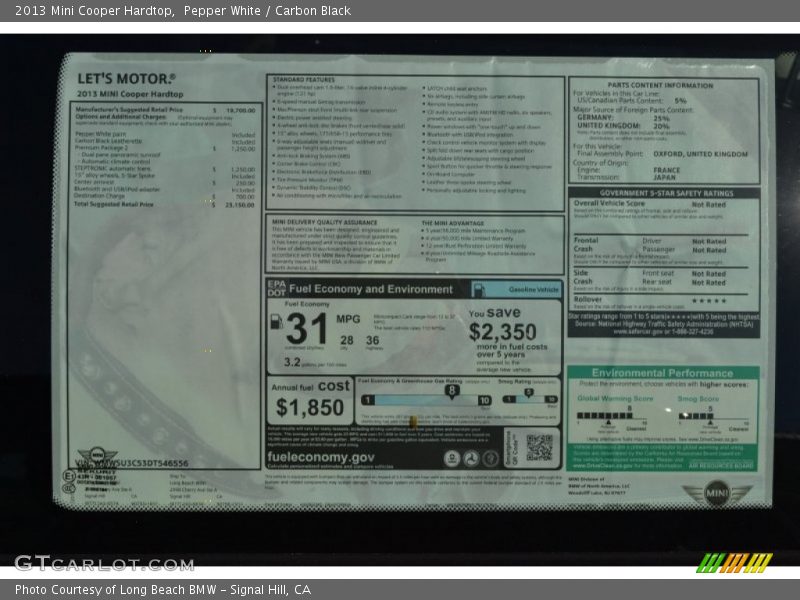Click the VIN number at the sticker's bottom left

tap(132, 463)
